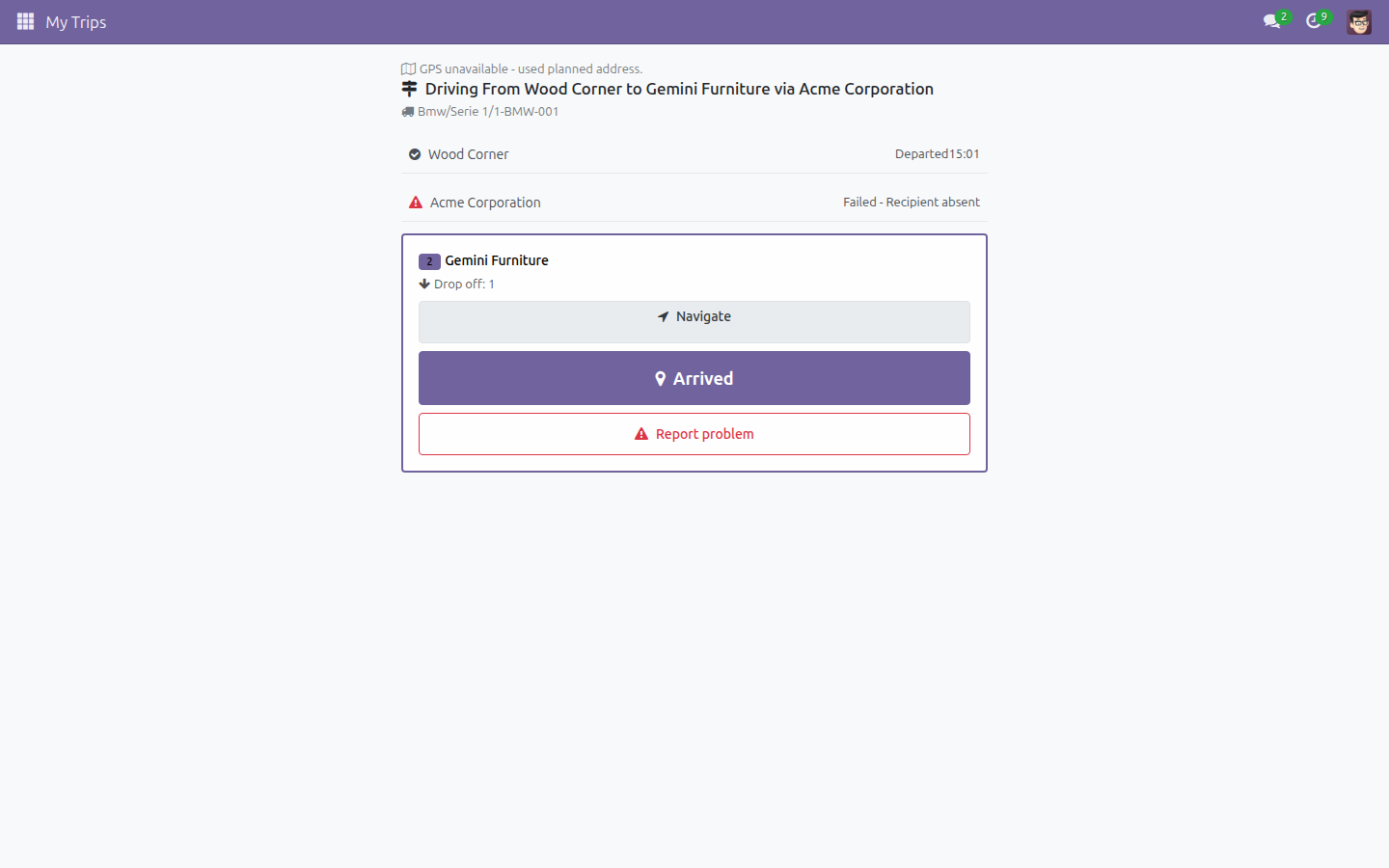Click the truck icon beside Bmw/Serie
Image resolution: width=1389 pixels, height=868 pixels.
tap(408, 112)
